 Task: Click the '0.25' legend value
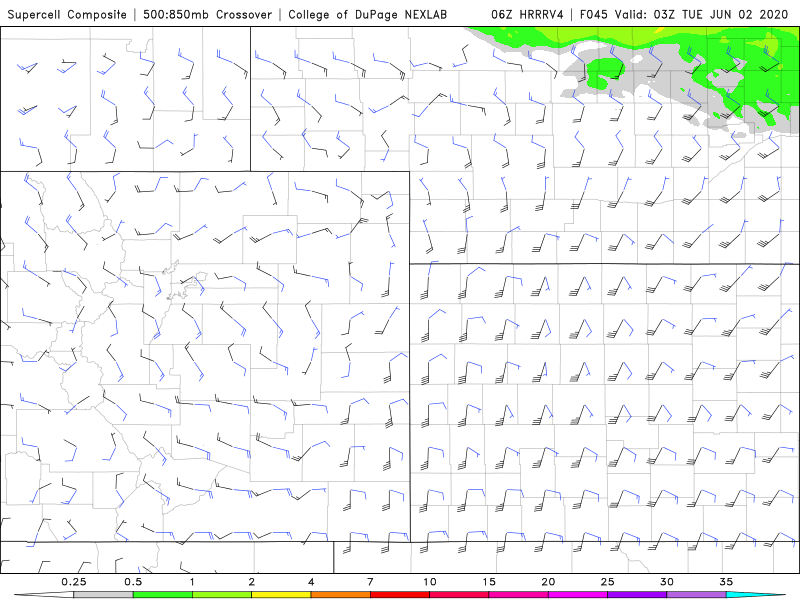(74, 582)
